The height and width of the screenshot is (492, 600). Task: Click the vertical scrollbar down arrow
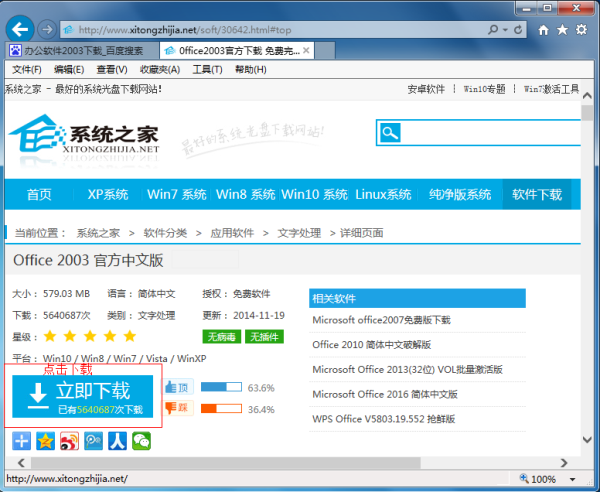coord(587,440)
